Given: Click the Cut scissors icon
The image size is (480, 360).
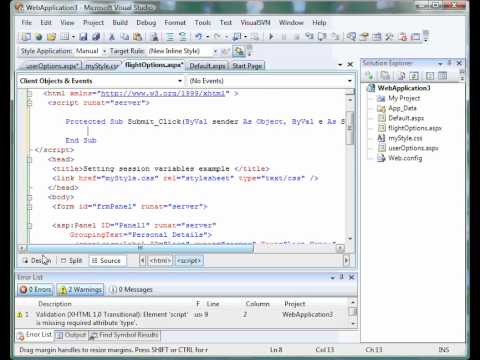Looking at the screenshot, I should tap(112, 37).
